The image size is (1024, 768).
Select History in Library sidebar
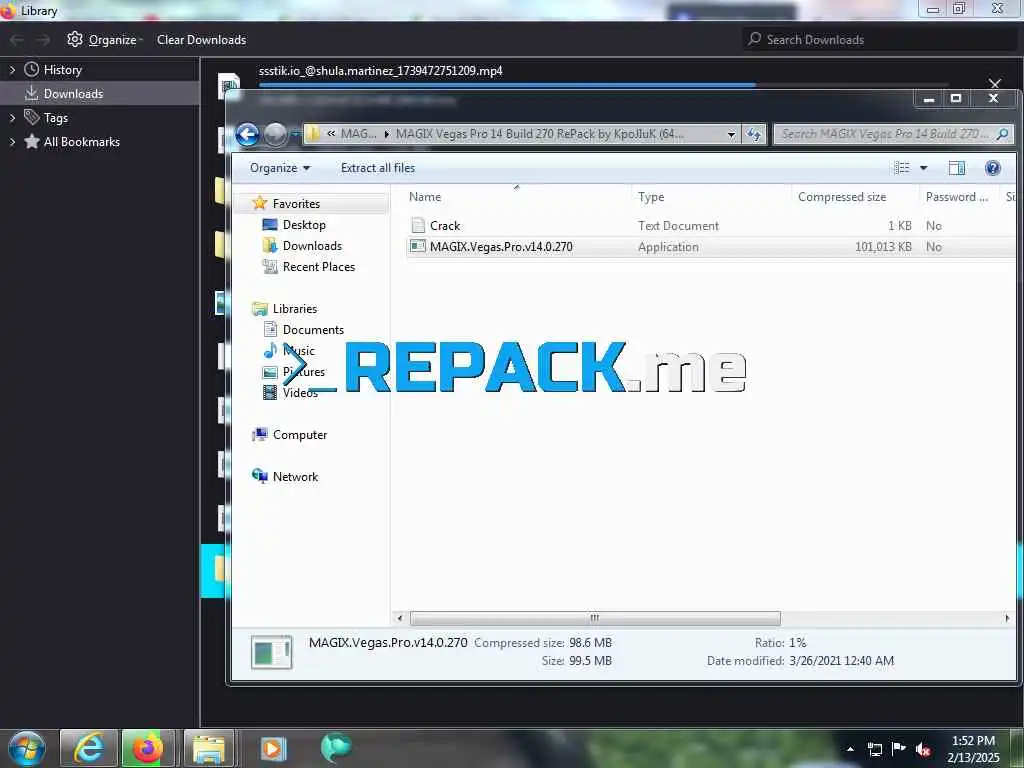pyautogui.click(x=63, y=70)
